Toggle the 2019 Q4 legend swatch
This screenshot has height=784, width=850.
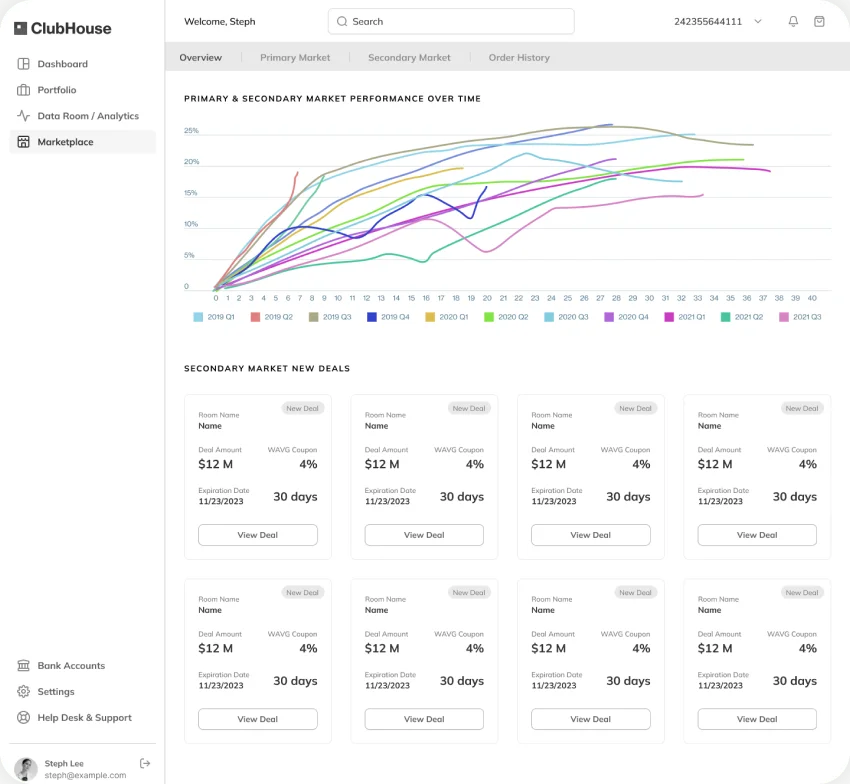(371, 317)
